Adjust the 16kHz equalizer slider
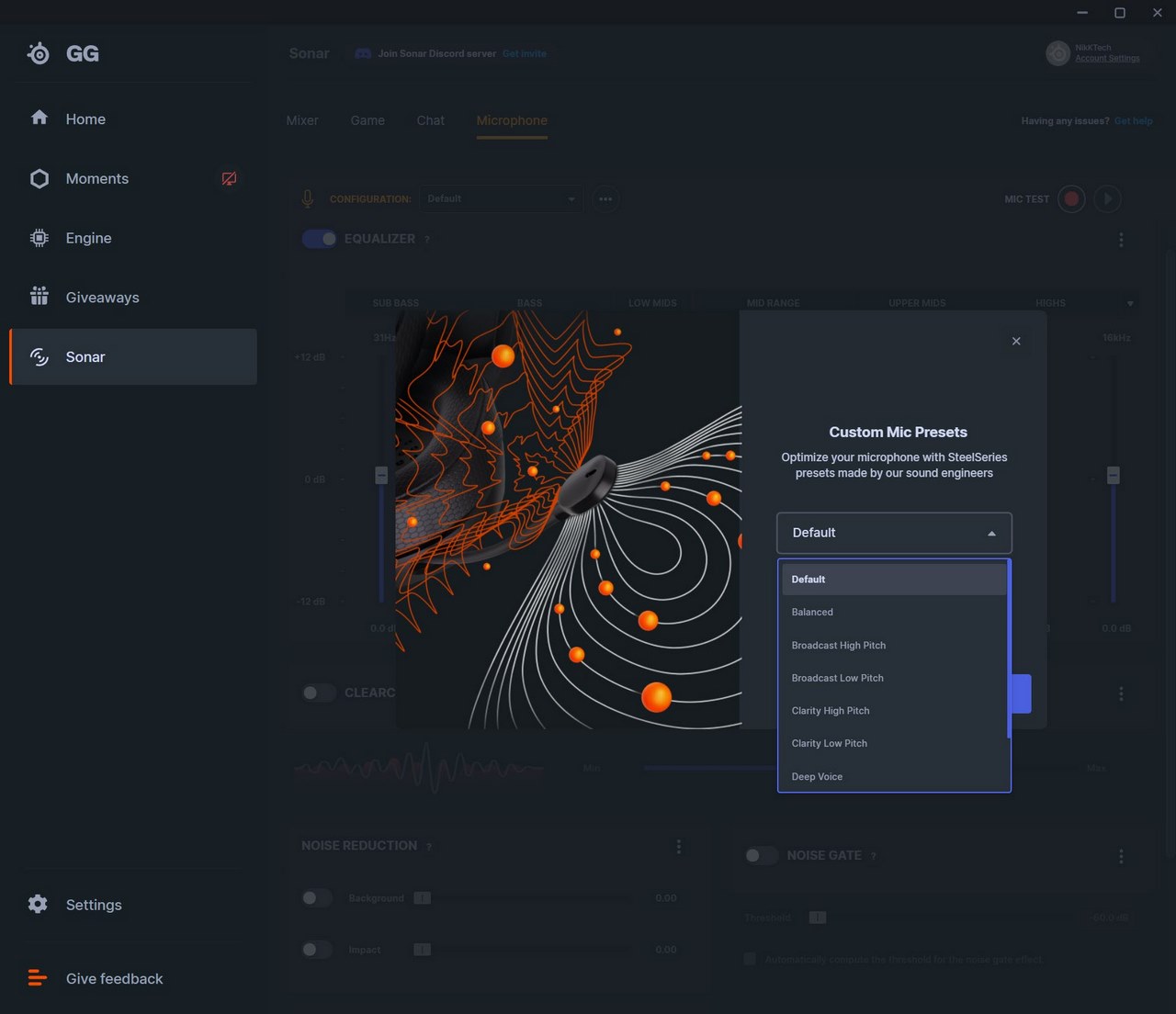The width and height of the screenshot is (1176, 1014). (1114, 475)
